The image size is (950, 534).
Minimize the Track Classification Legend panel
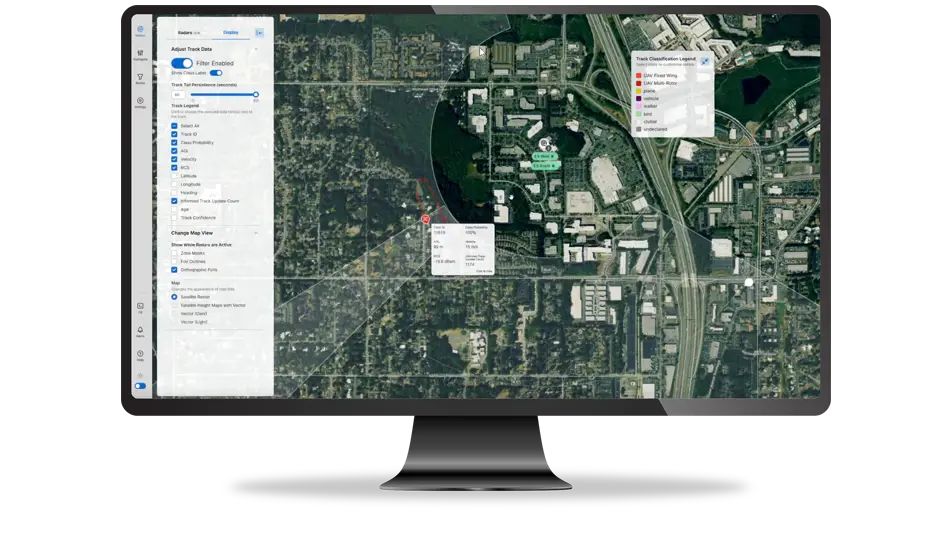pyautogui.click(x=705, y=61)
